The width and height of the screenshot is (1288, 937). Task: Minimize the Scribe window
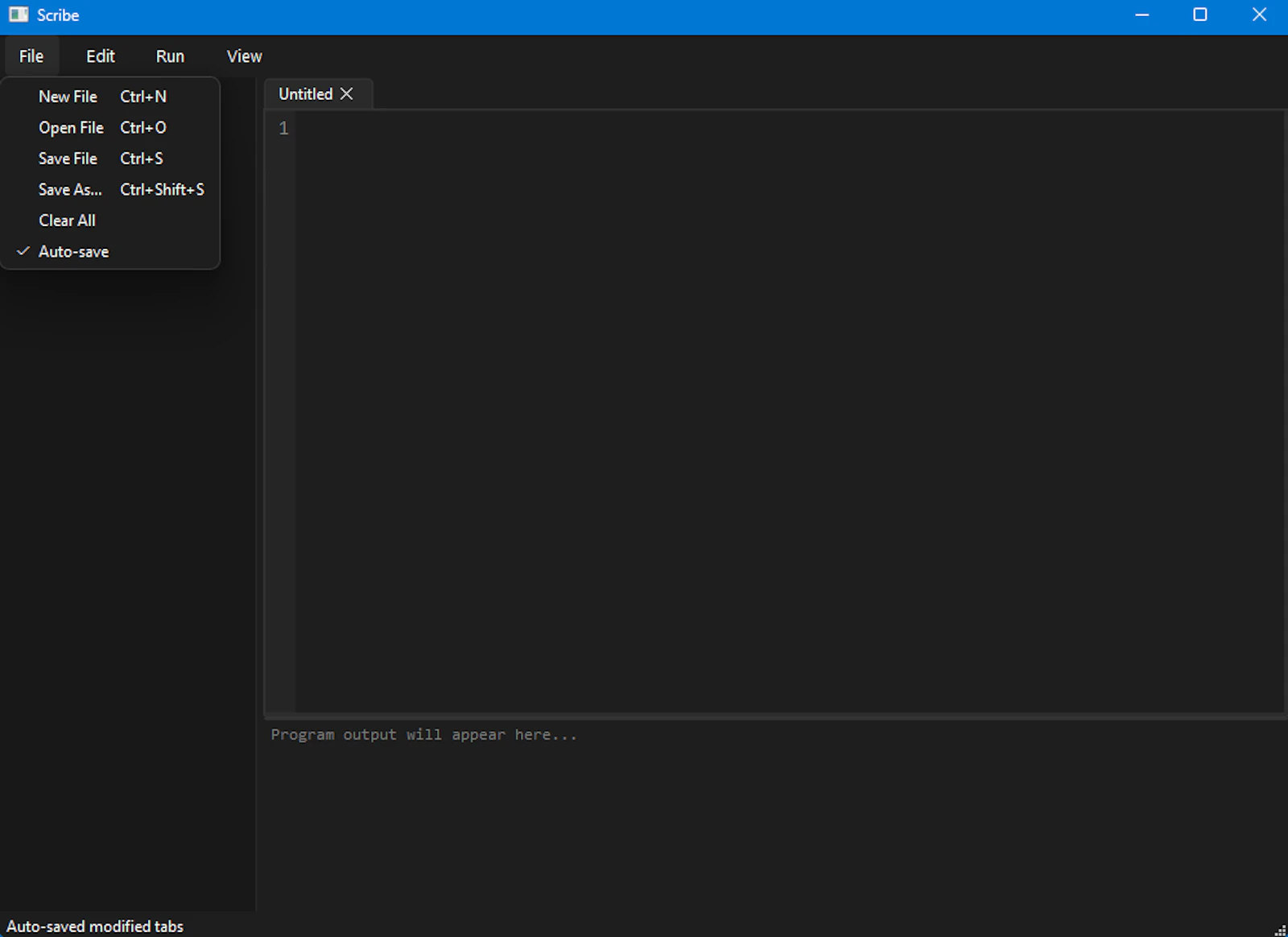pos(1141,14)
